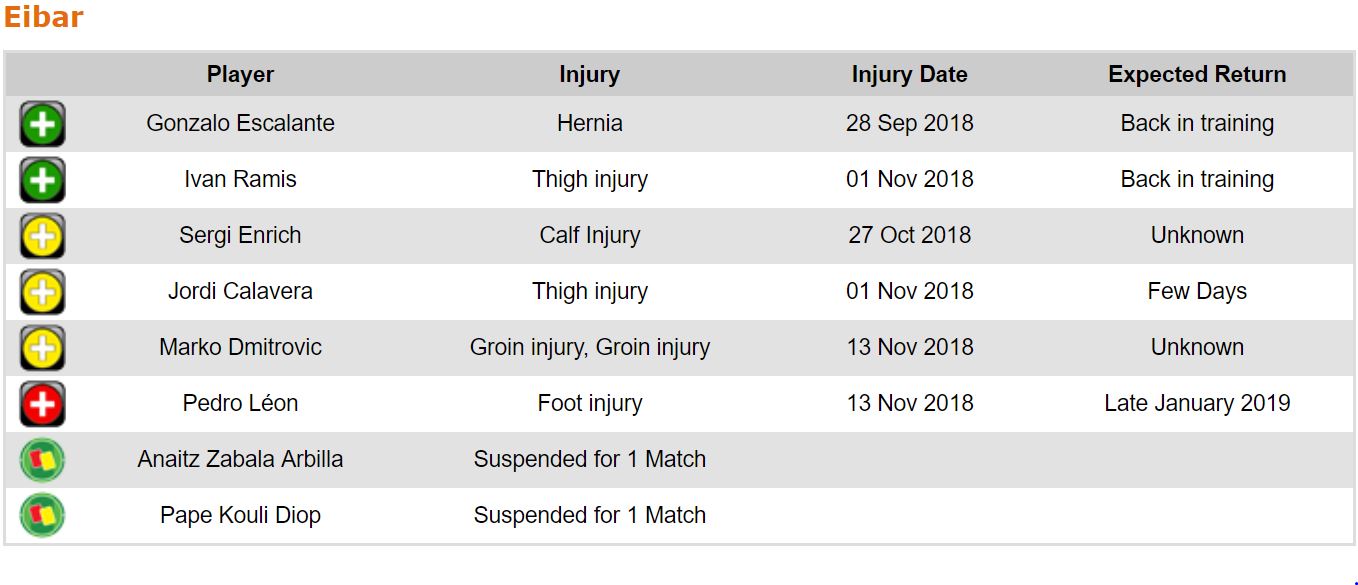Click suspension card icon beside Anaitz Zabala Arbilla

(42, 460)
